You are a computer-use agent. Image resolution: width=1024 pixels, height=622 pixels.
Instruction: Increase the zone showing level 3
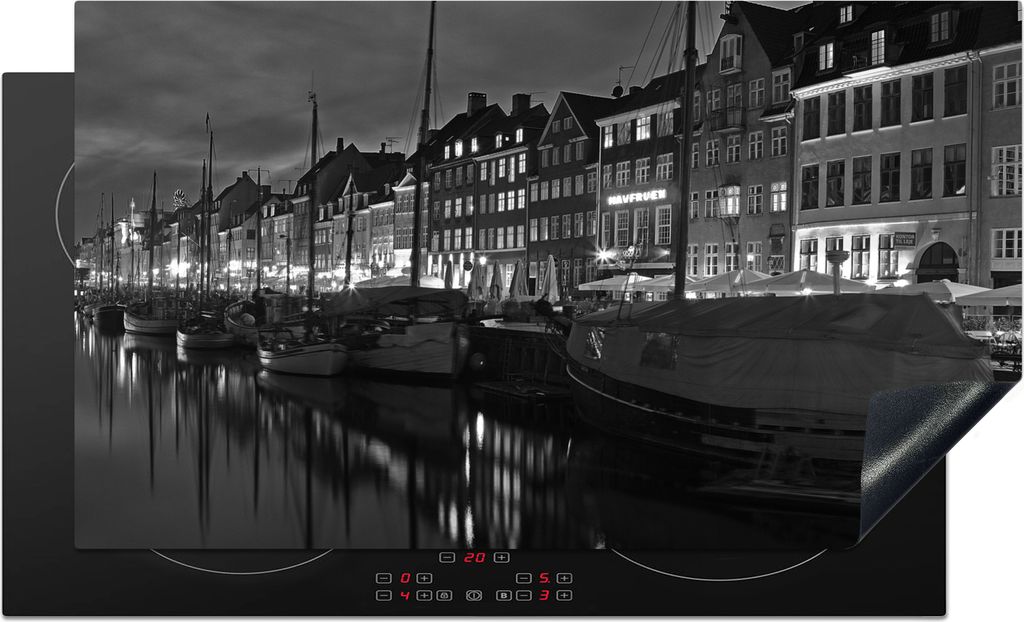pos(564,595)
